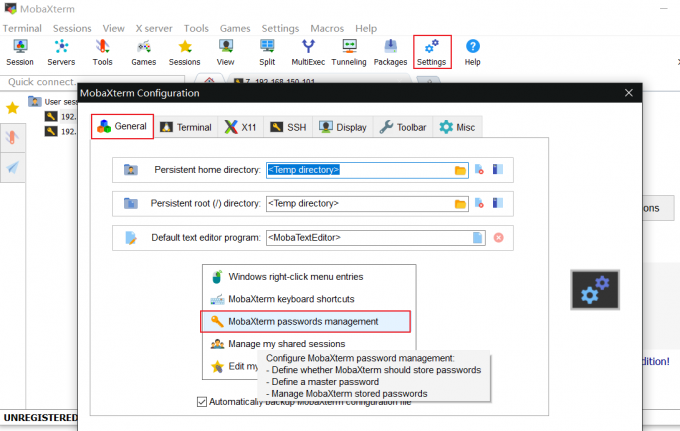680x431 pixels.
Task: Switch to the General configuration tab
Action: click(122, 126)
